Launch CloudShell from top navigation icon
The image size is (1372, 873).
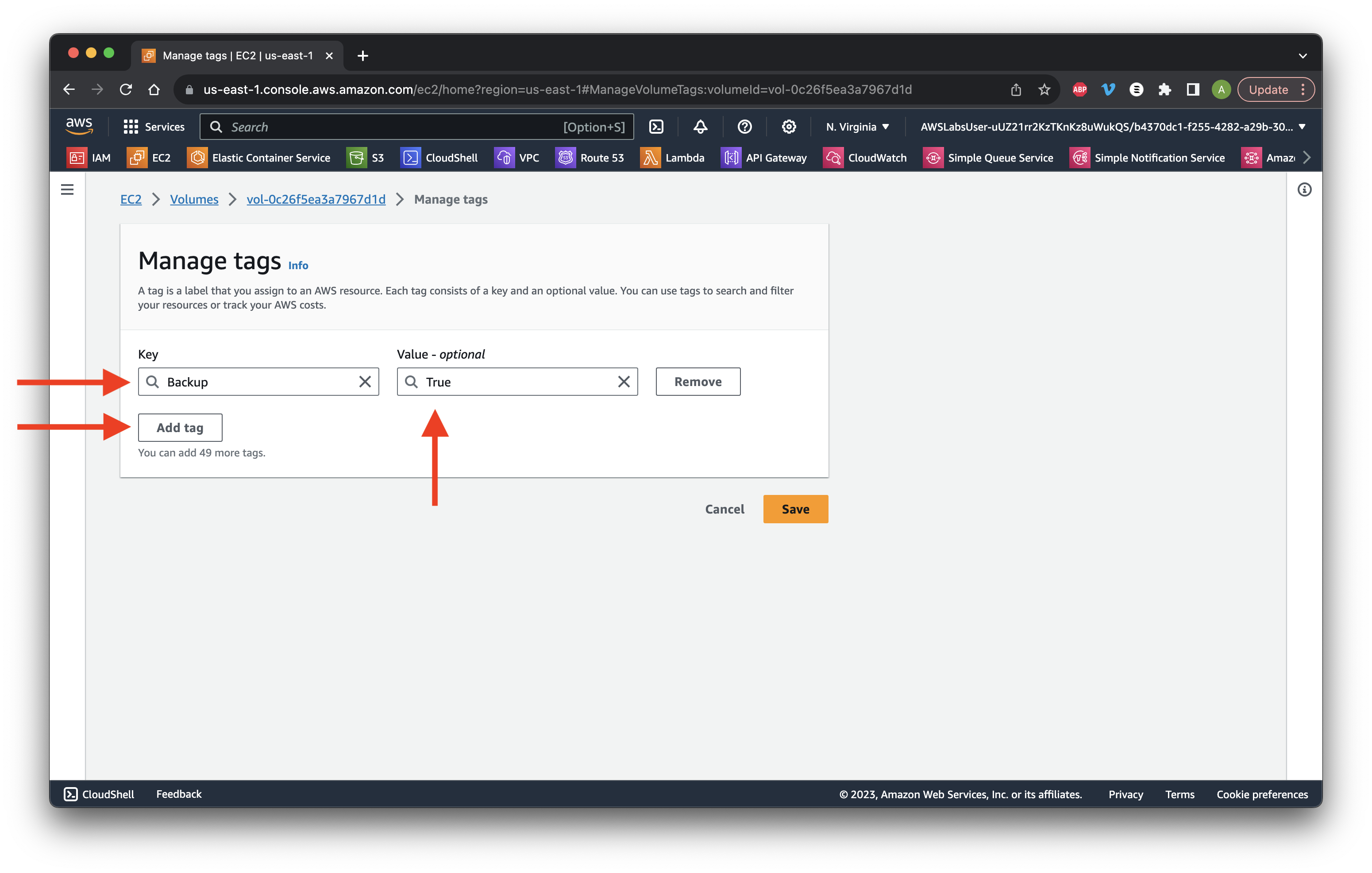656,127
